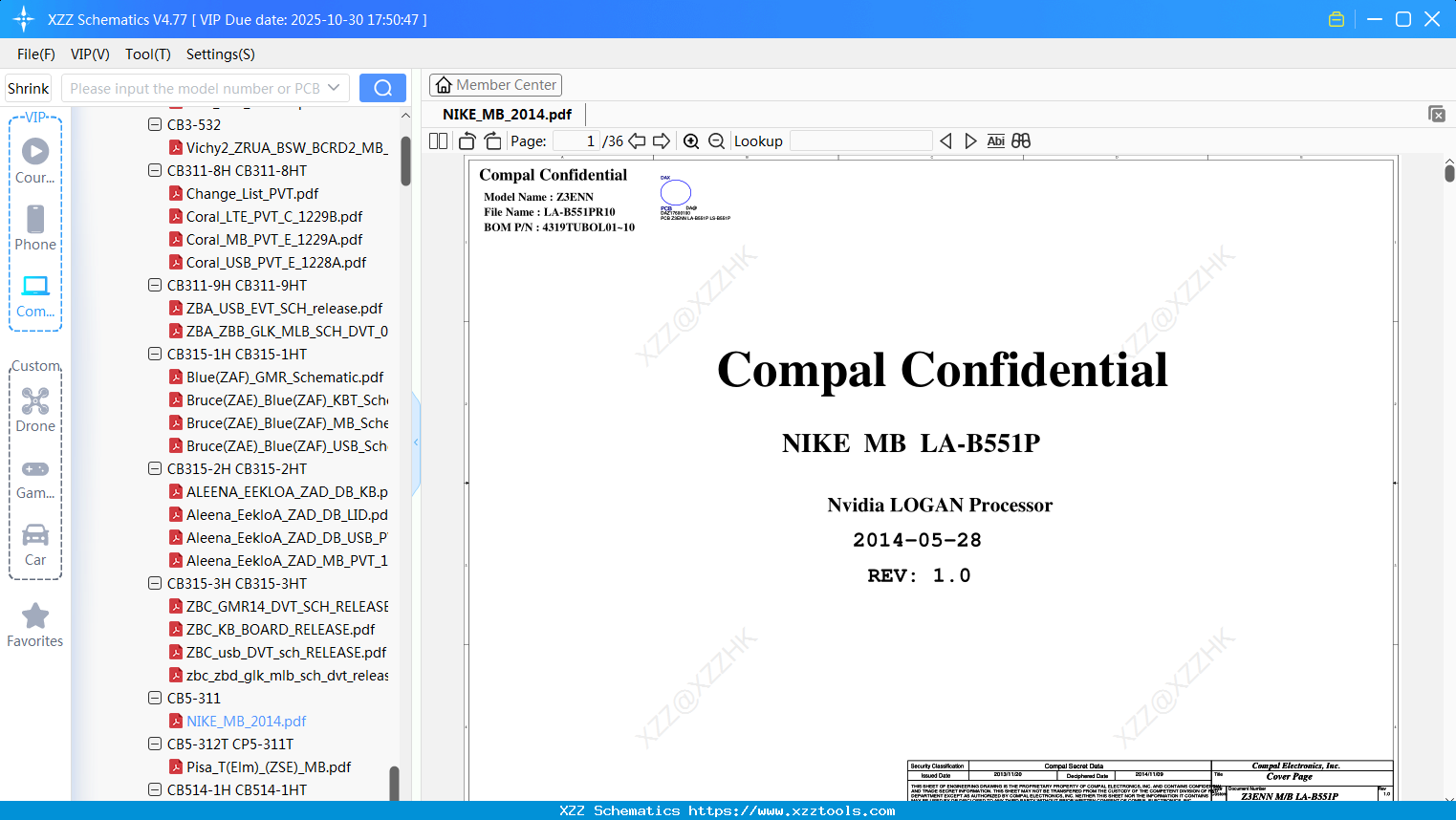Open the model number dropdown arrow

coord(334,88)
